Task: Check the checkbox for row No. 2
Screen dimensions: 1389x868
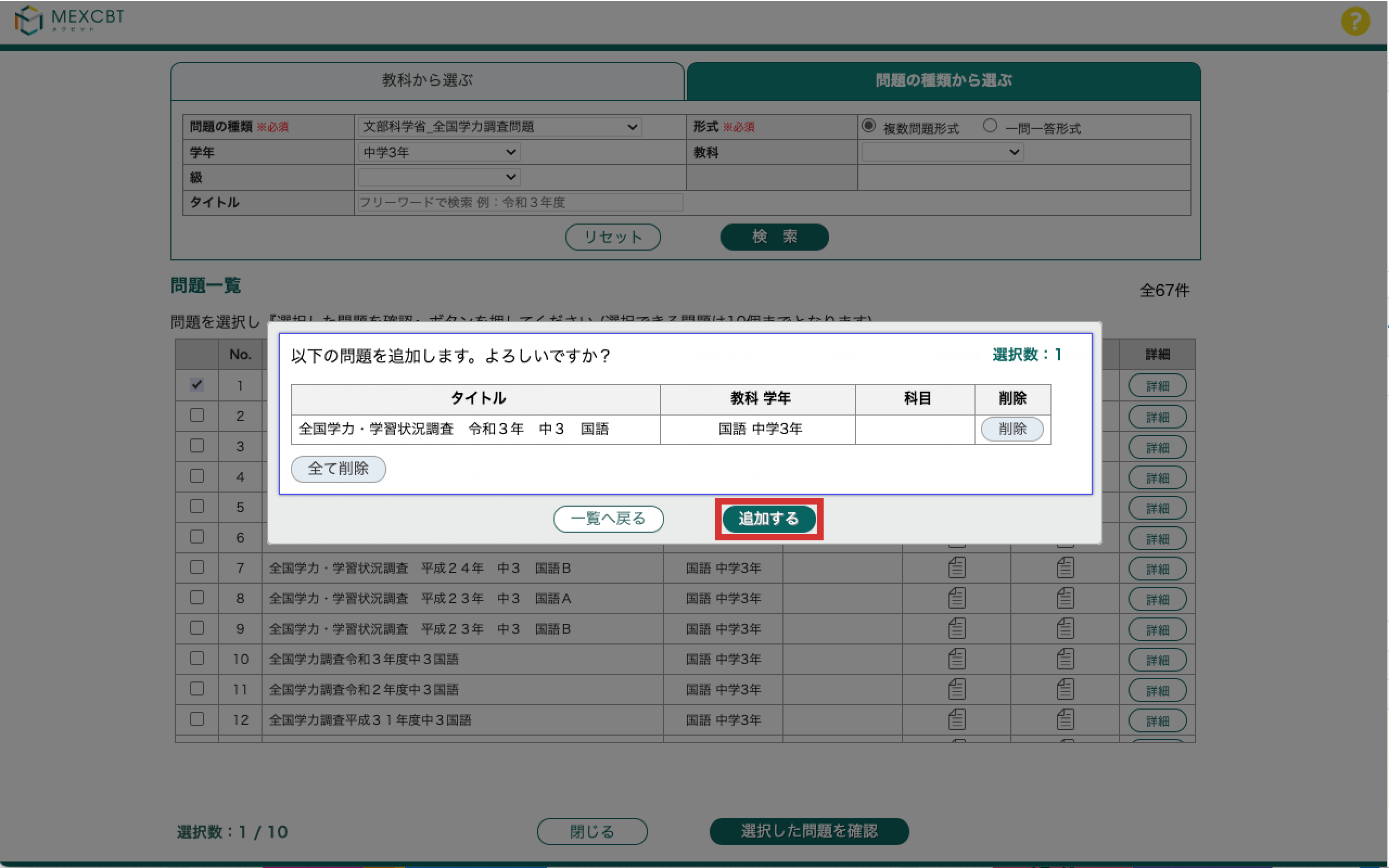Action: click(x=197, y=415)
